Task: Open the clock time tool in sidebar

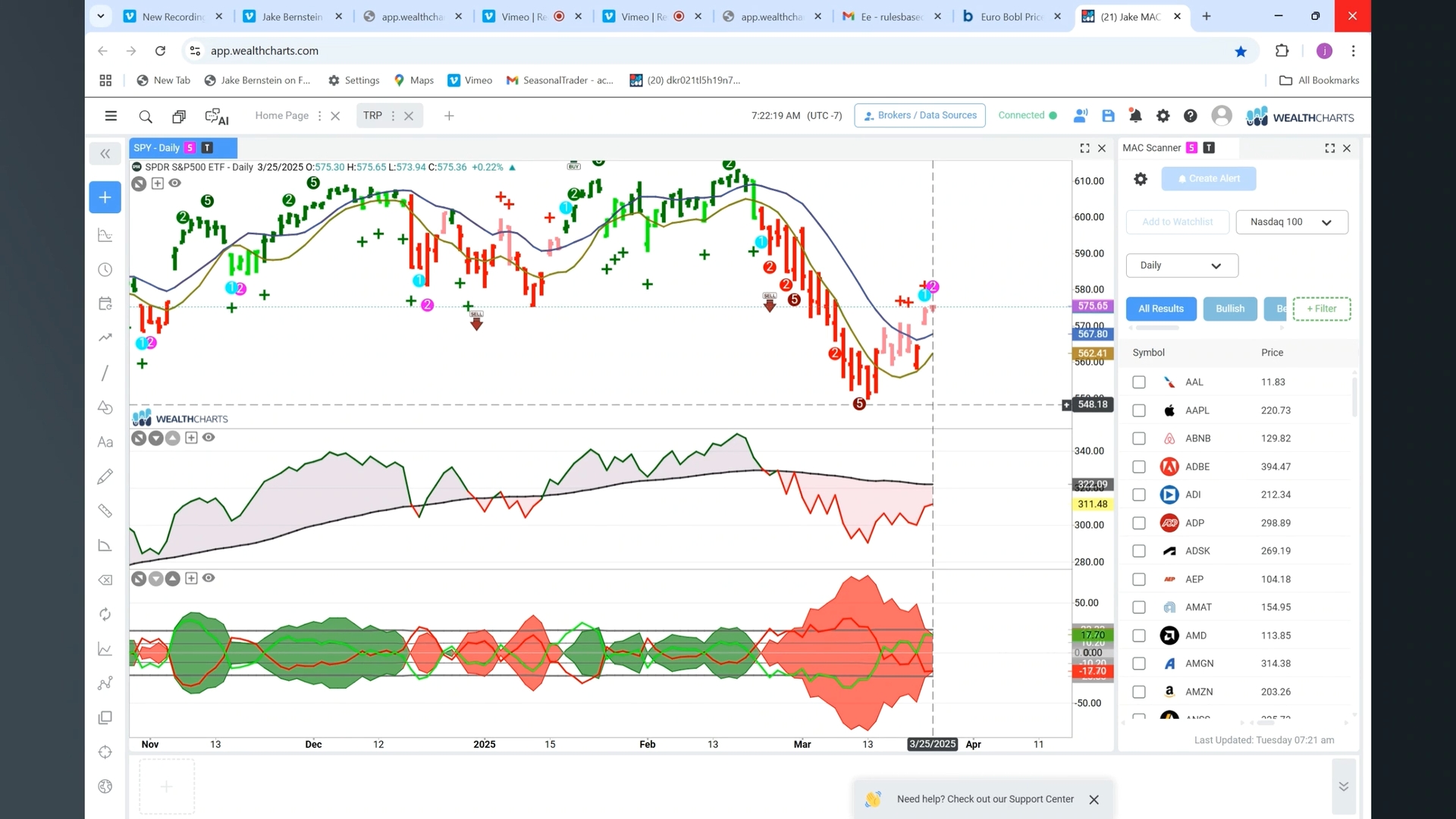Action: [105, 270]
